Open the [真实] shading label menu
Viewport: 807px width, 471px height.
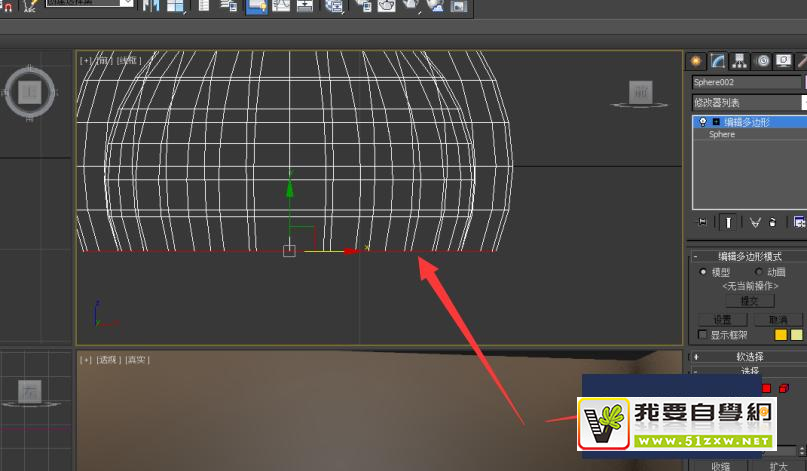[137, 360]
